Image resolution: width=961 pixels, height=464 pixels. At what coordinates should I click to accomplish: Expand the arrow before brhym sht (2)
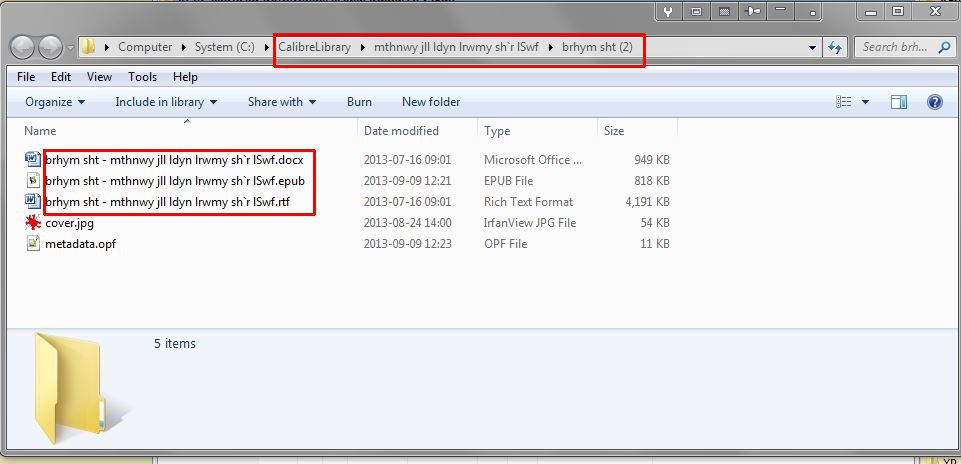(x=551, y=47)
